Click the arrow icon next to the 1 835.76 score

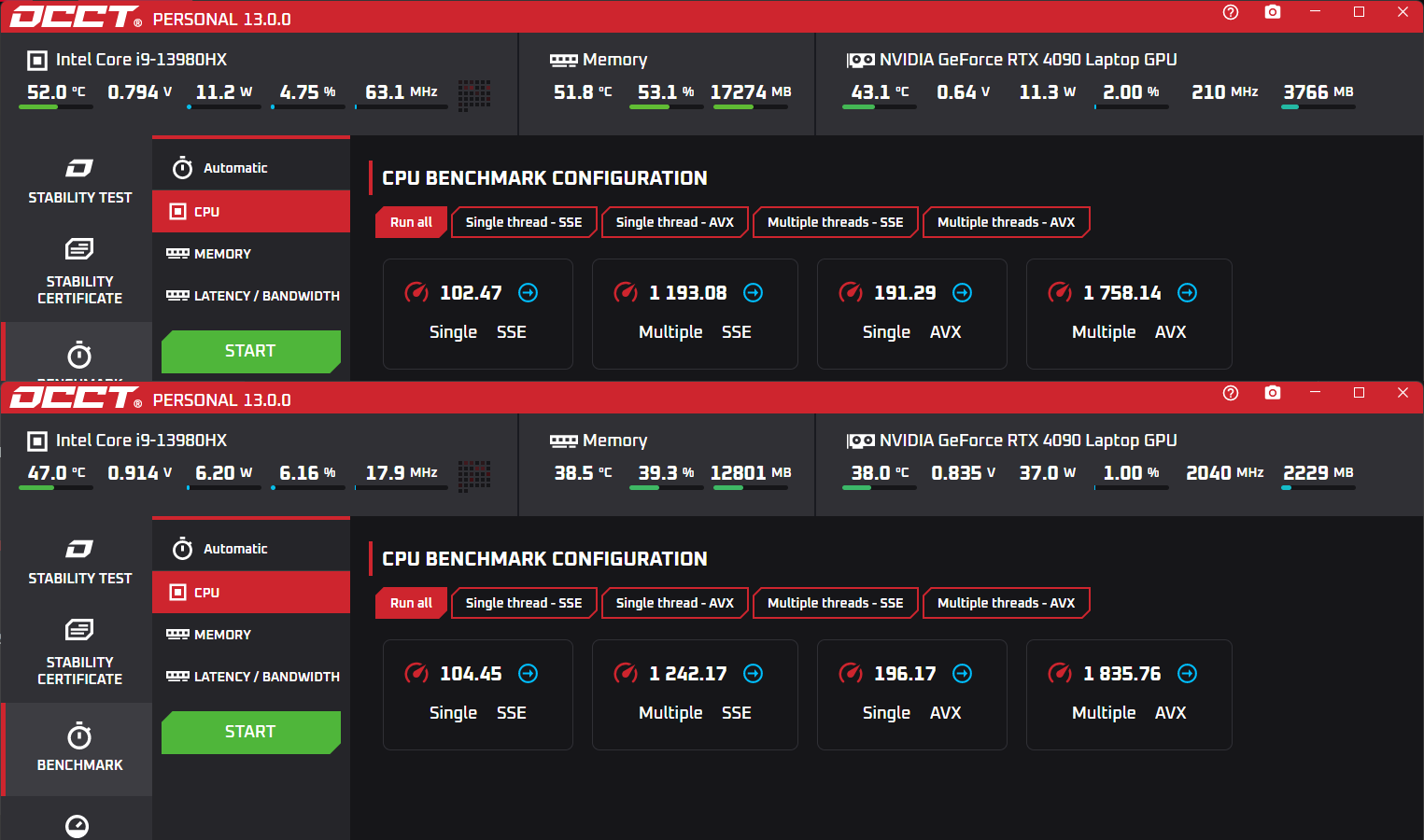(1188, 674)
